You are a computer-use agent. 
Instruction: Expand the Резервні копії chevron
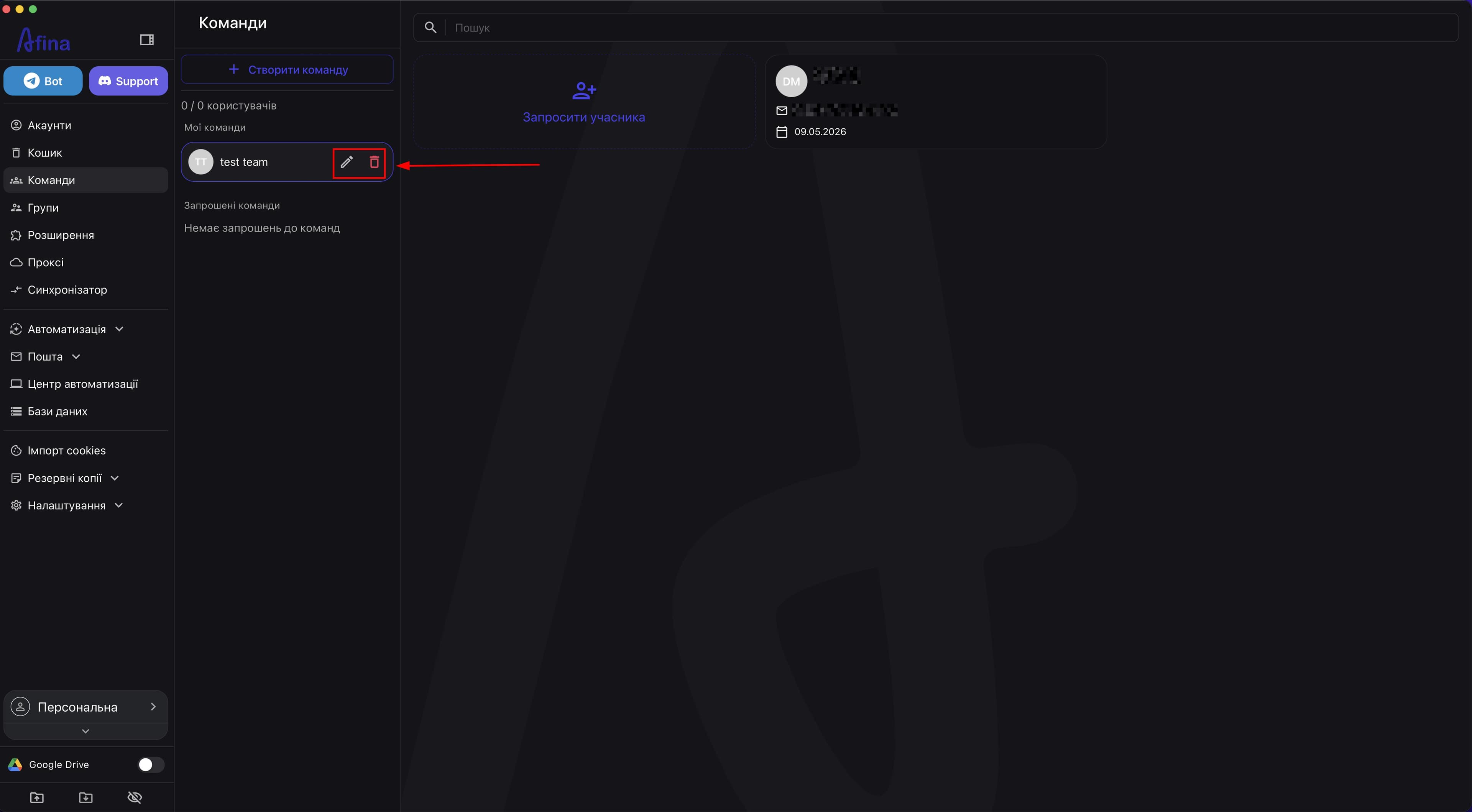[x=115, y=478]
